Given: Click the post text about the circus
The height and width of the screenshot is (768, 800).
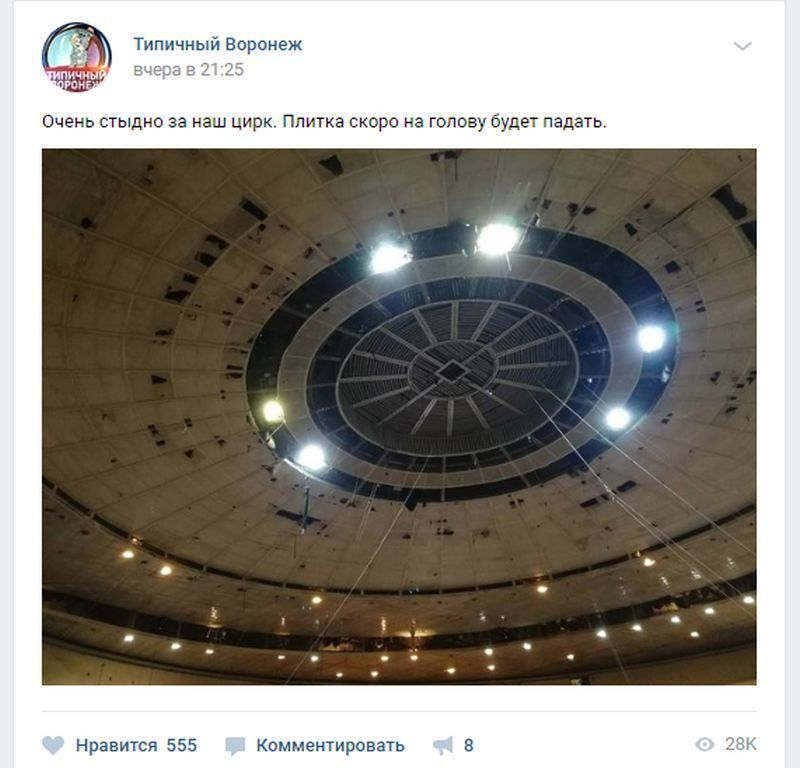Looking at the screenshot, I should click(324, 122).
